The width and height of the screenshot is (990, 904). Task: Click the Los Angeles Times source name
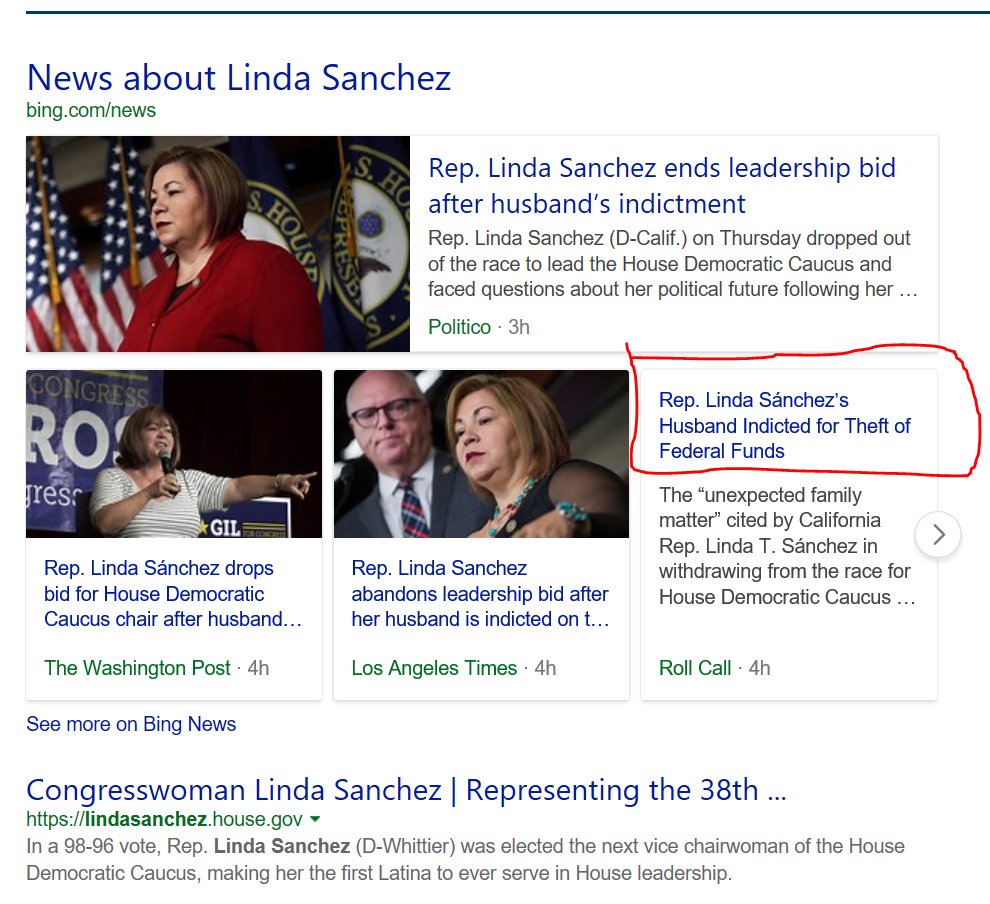tap(434, 668)
